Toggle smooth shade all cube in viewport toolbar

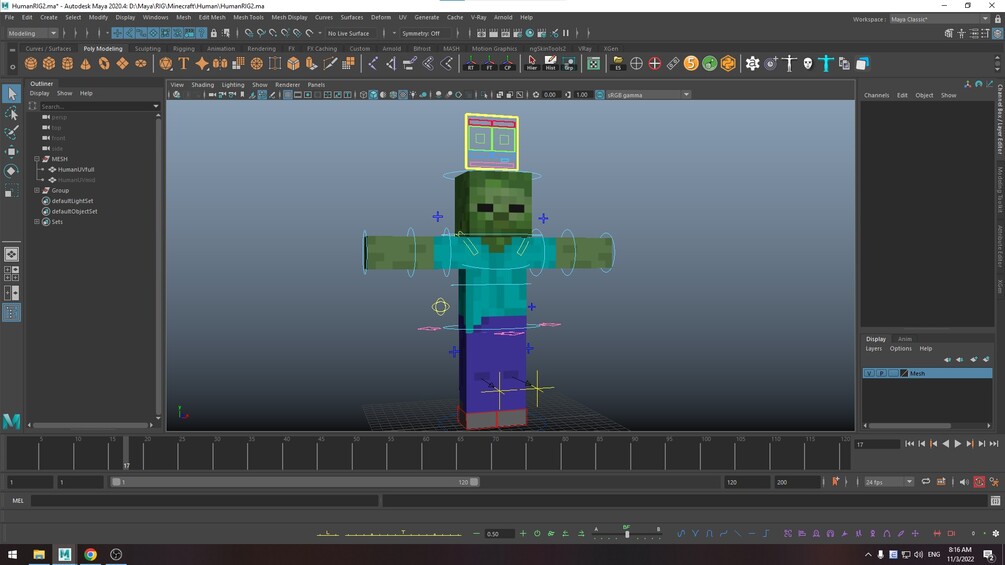point(373,95)
